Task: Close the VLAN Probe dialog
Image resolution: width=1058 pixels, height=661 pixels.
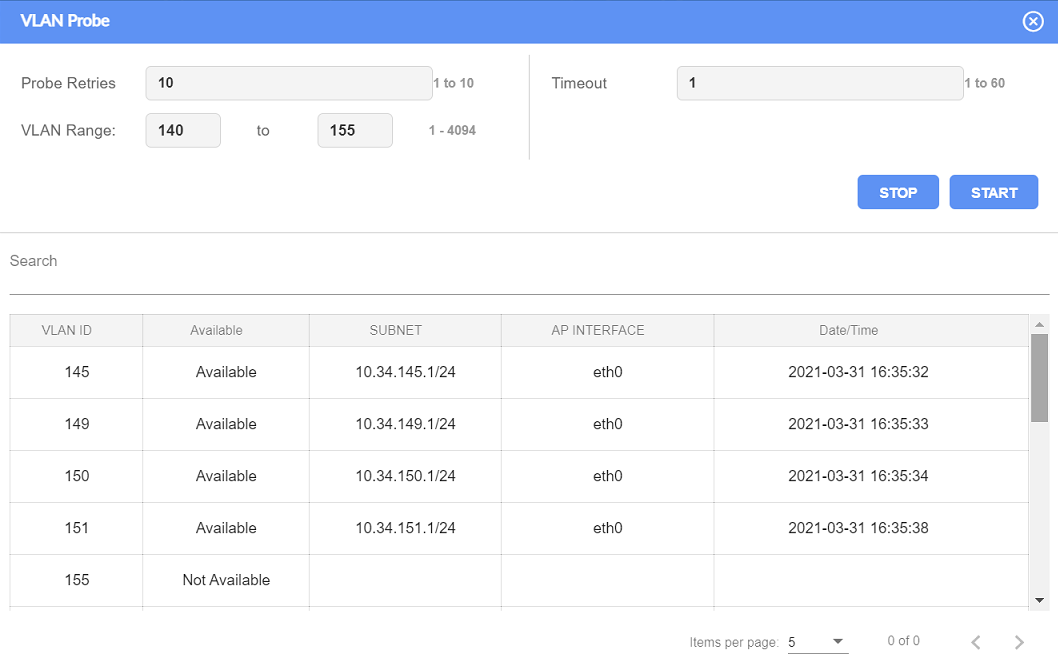Action: (1033, 21)
